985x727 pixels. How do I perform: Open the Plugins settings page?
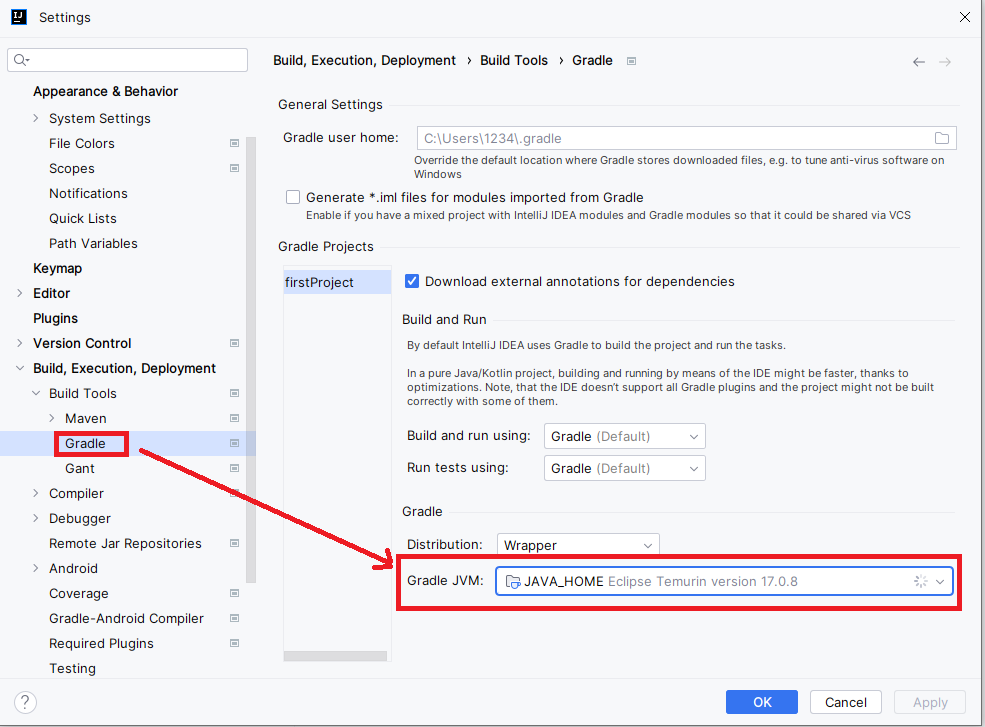55,319
